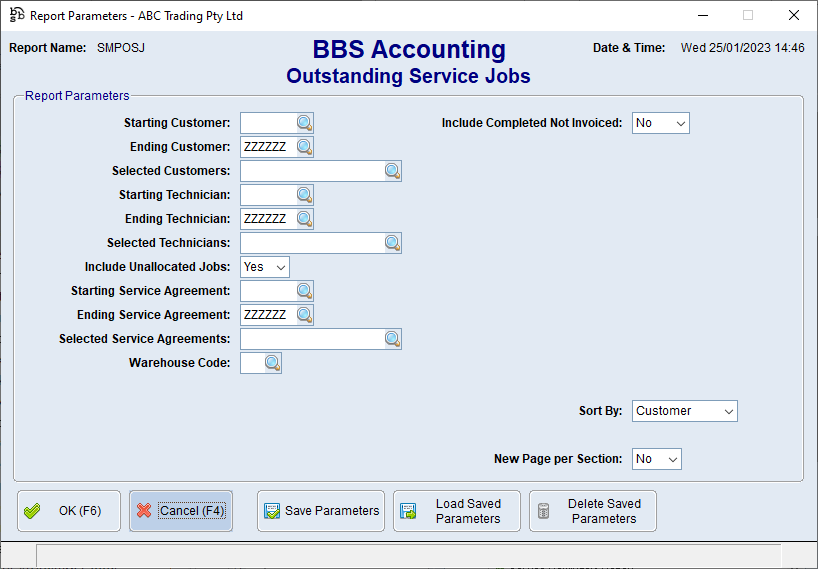Open lookup for Starting Customer
818x569 pixels.
305,123
